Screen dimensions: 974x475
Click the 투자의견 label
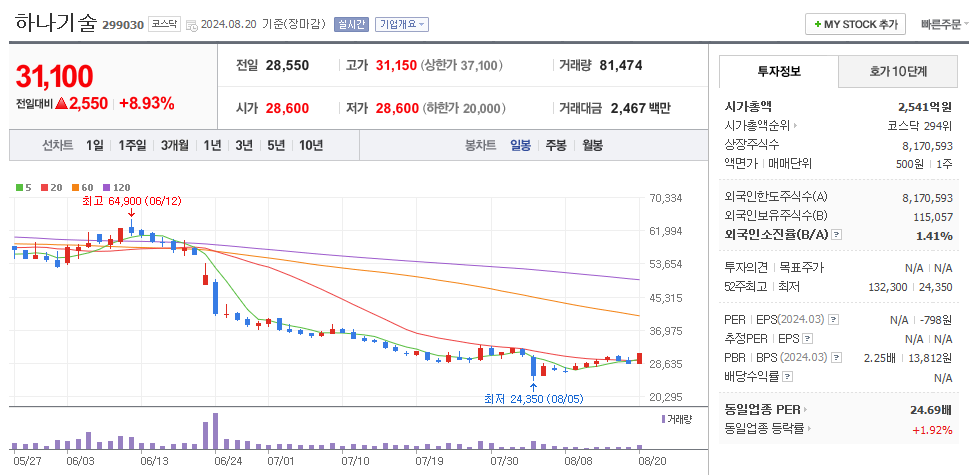(745, 268)
